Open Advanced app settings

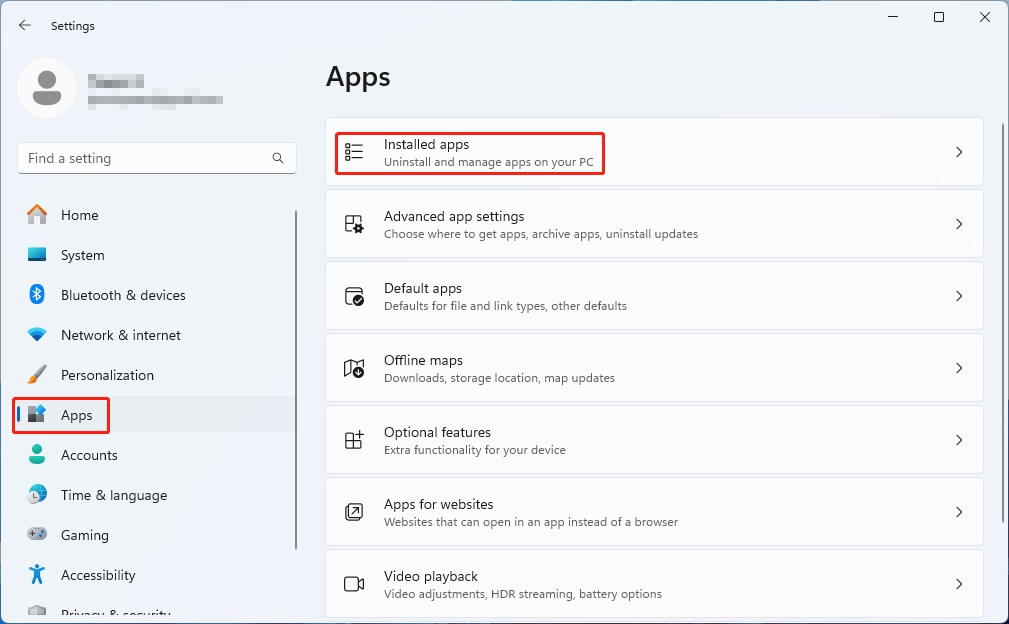coord(654,224)
